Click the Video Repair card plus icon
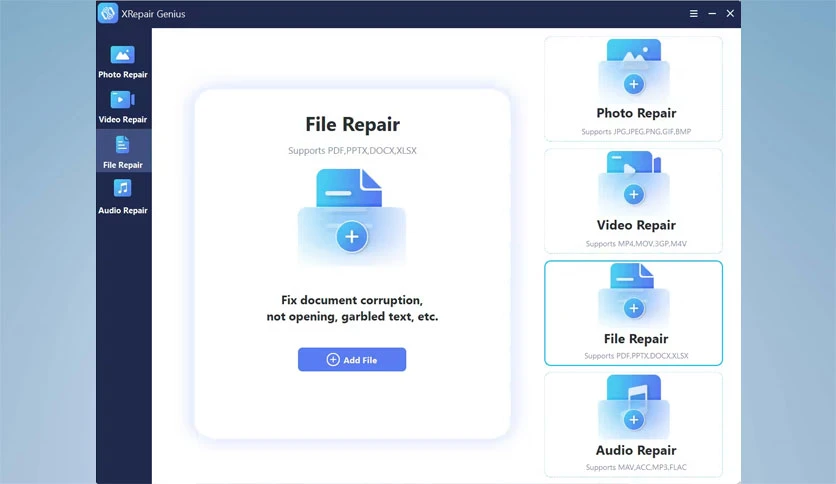Image resolution: width=836 pixels, height=484 pixels. point(634,194)
